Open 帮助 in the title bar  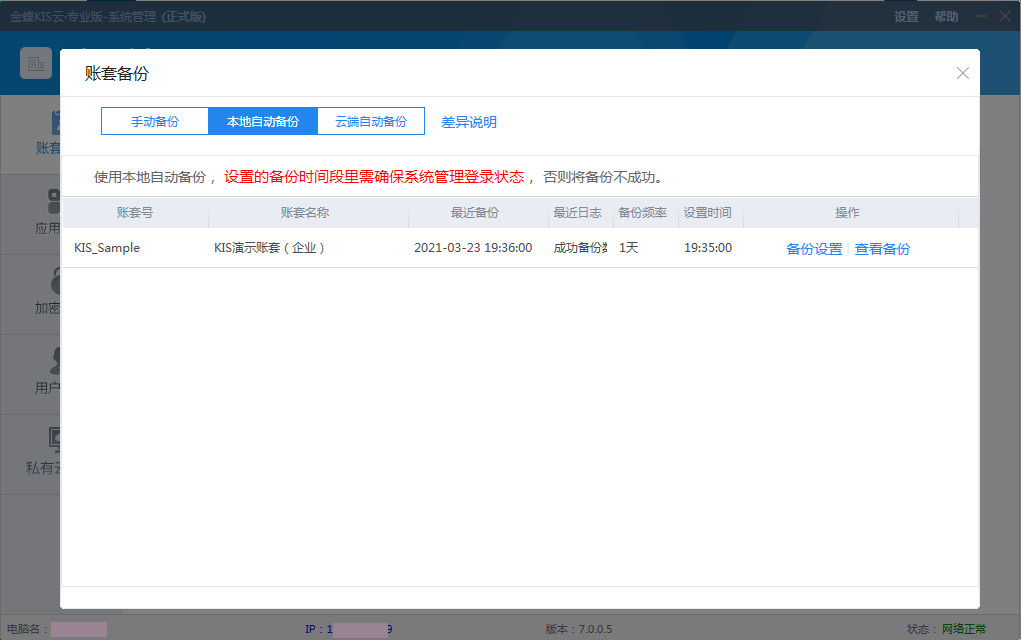point(946,17)
